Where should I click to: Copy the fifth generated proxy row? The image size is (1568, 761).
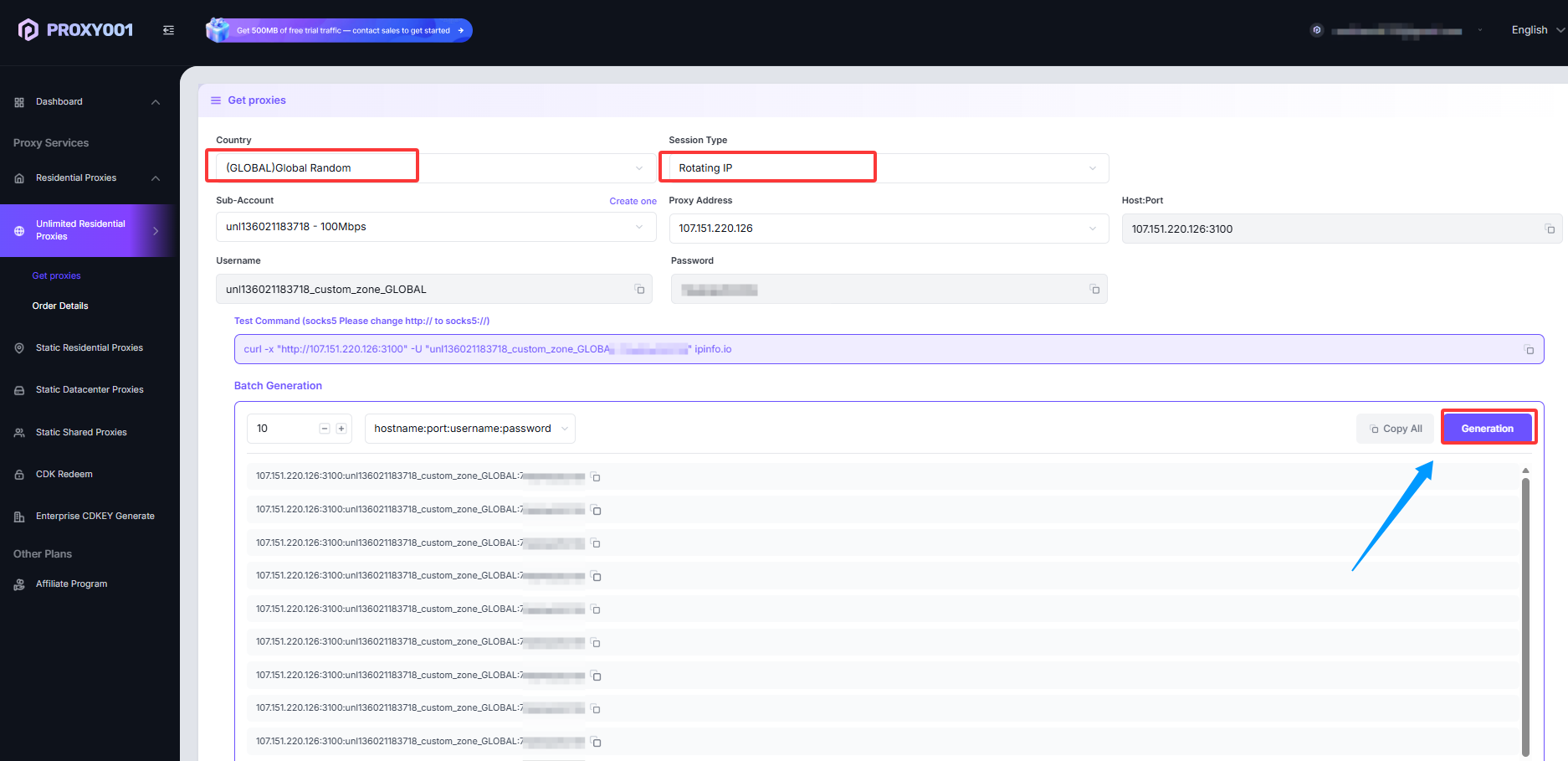[596, 609]
